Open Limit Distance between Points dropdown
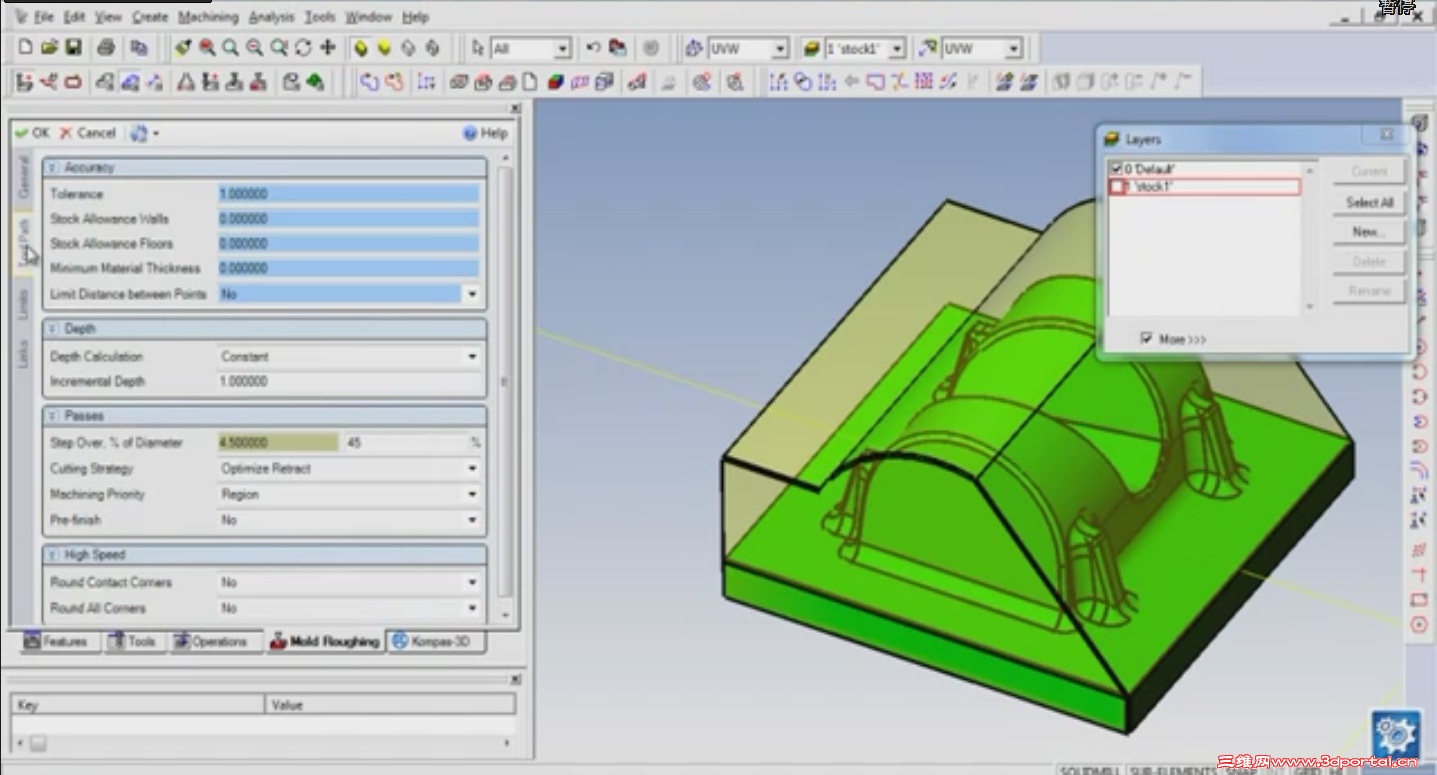The height and width of the screenshot is (775, 1437). tap(472, 294)
